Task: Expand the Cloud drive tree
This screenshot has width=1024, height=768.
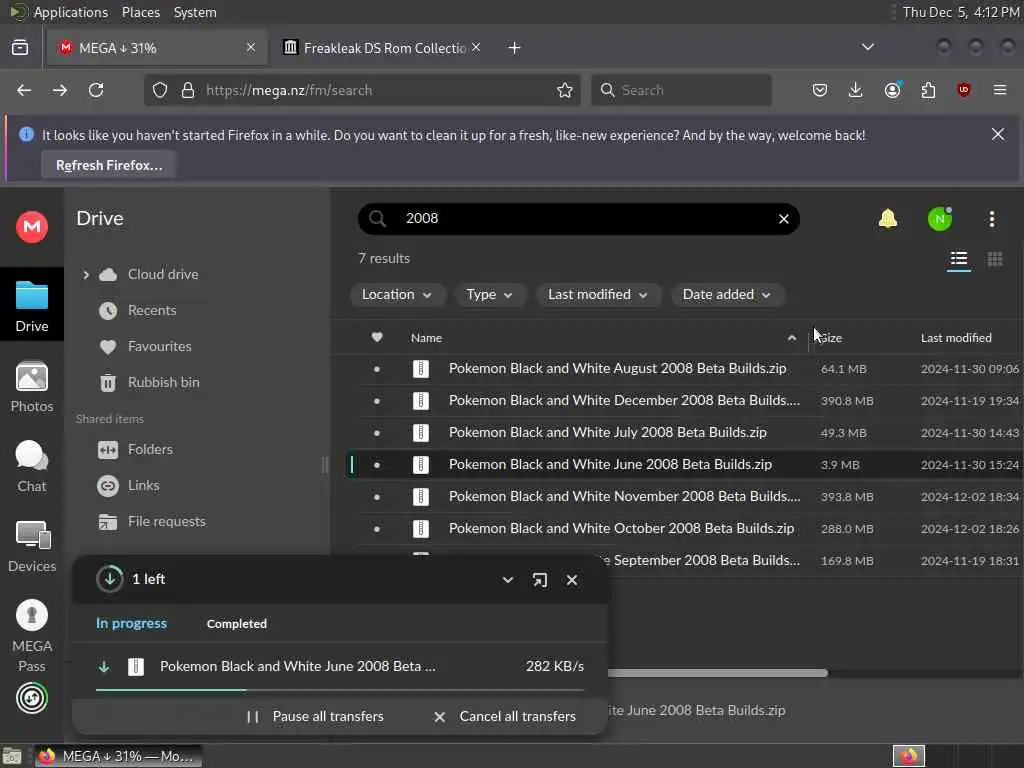Action: coord(86,275)
